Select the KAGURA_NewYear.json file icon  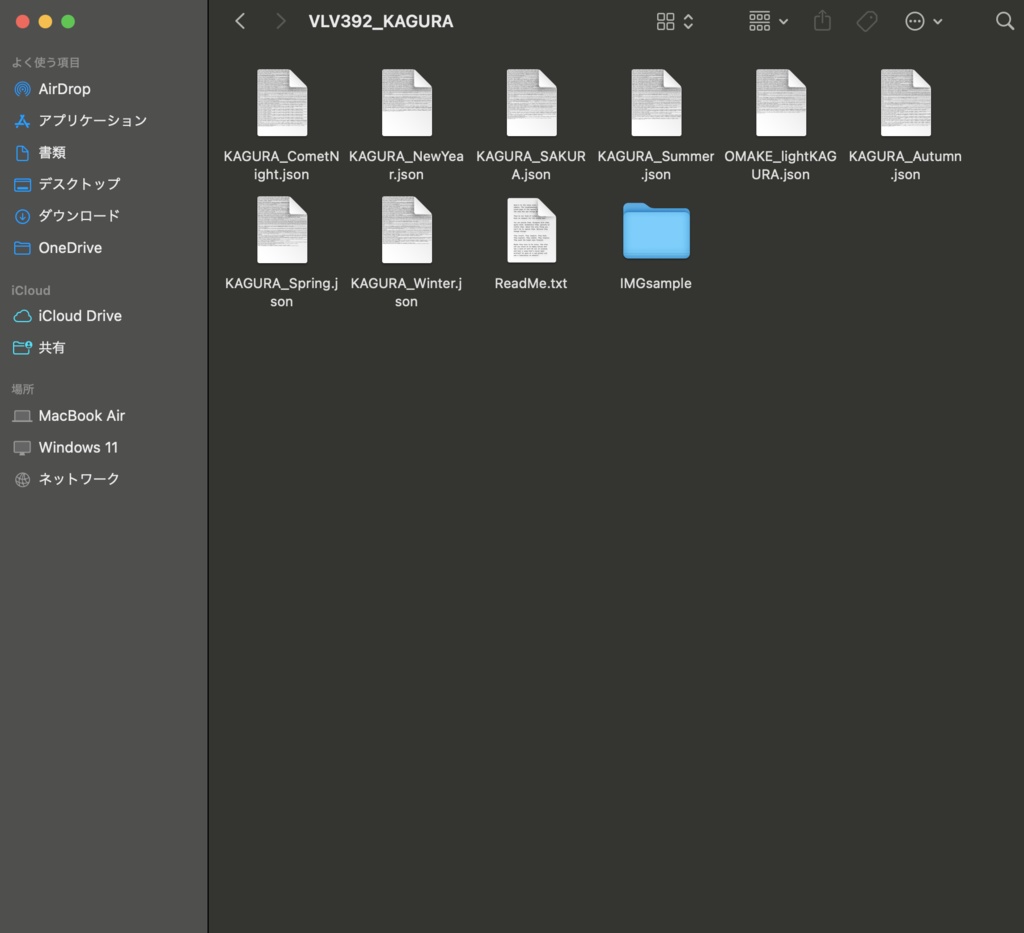pyautogui.click(x=407, y=103)
